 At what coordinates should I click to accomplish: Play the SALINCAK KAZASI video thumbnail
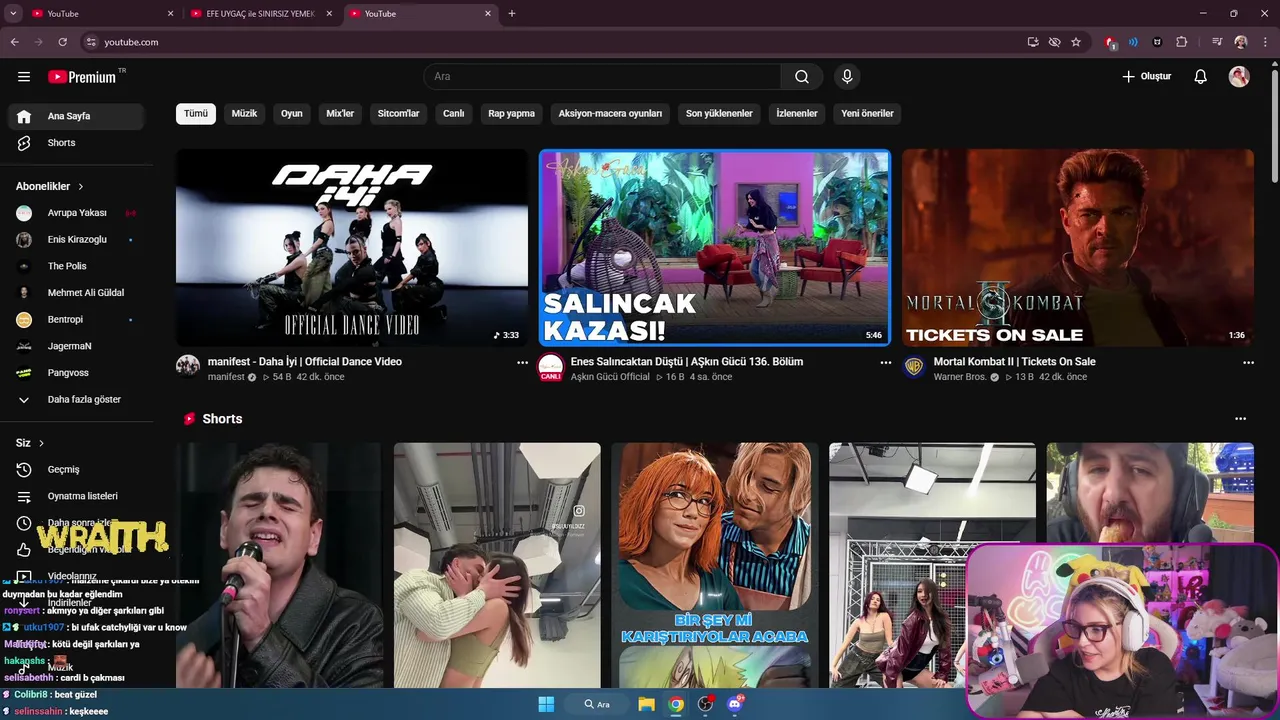pos(714,248)
